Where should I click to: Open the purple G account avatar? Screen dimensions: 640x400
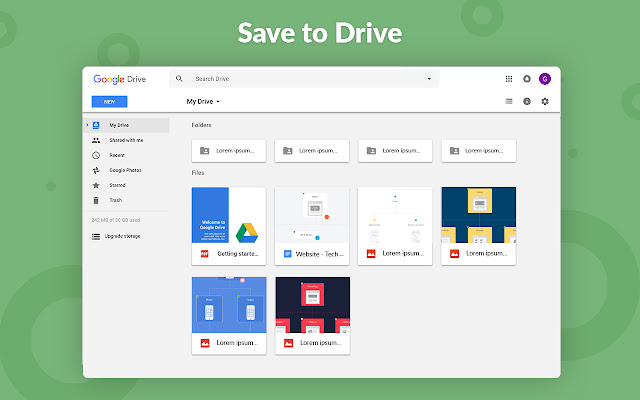(545, 79)
